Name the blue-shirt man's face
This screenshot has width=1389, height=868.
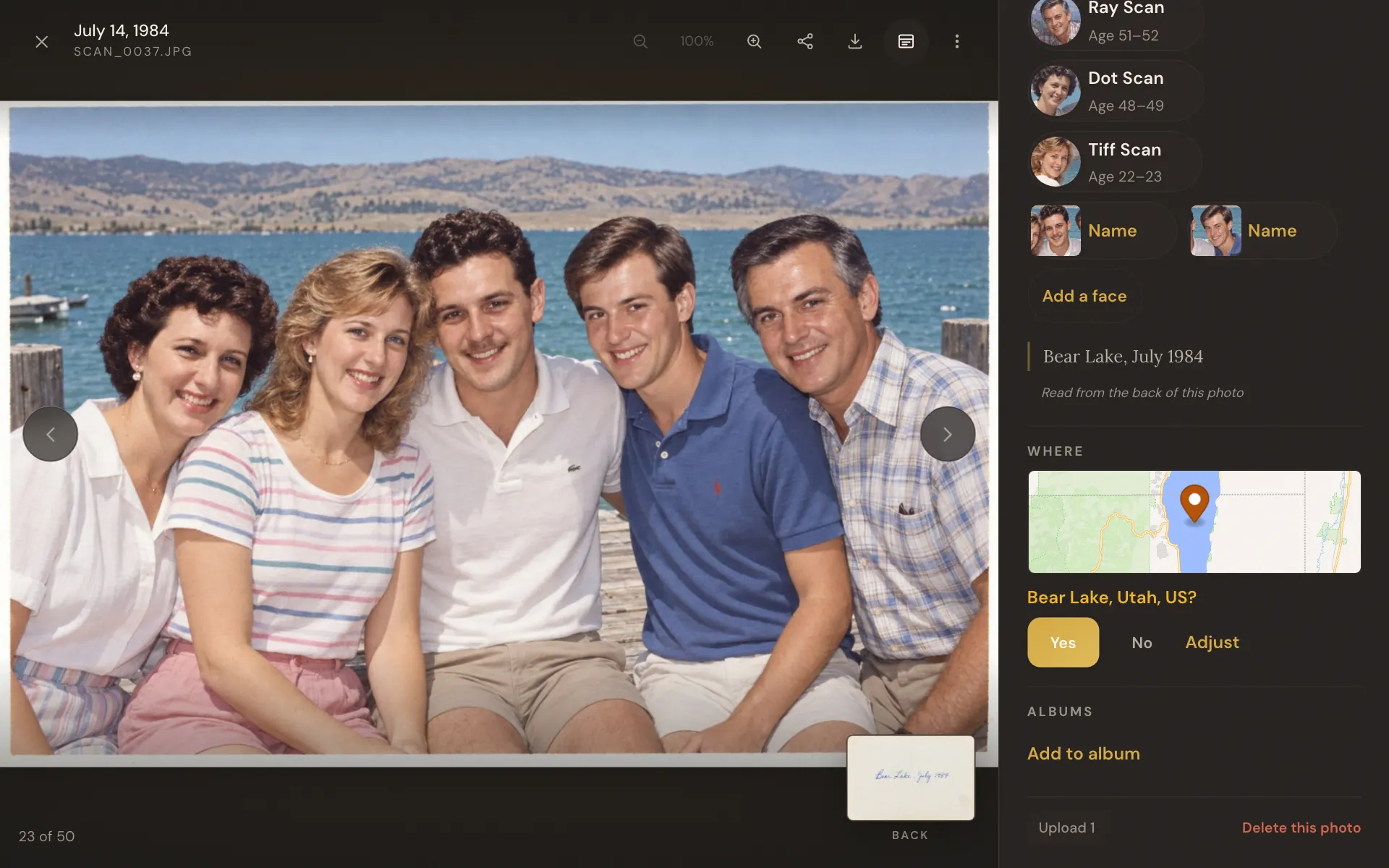1262,231
